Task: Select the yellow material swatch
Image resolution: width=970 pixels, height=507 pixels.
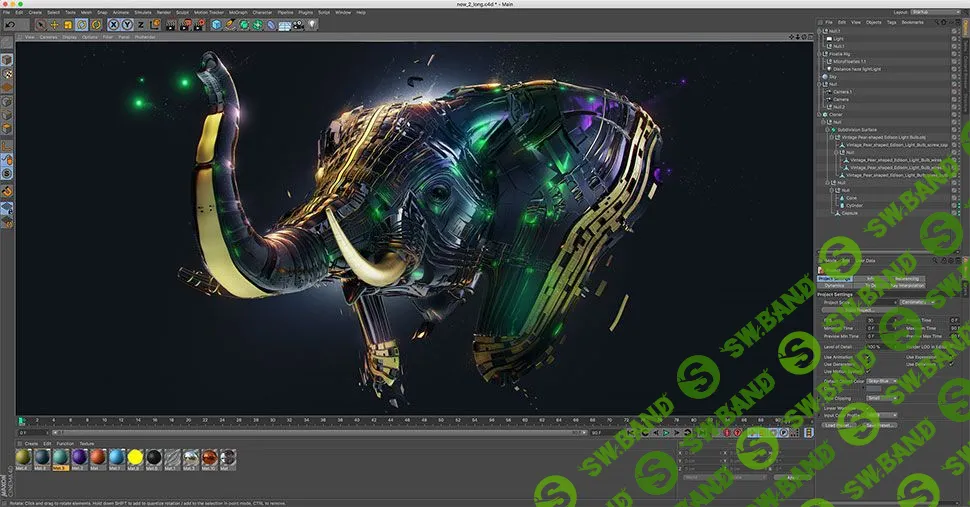Action: pyautogui.click(x=135, y=457)
